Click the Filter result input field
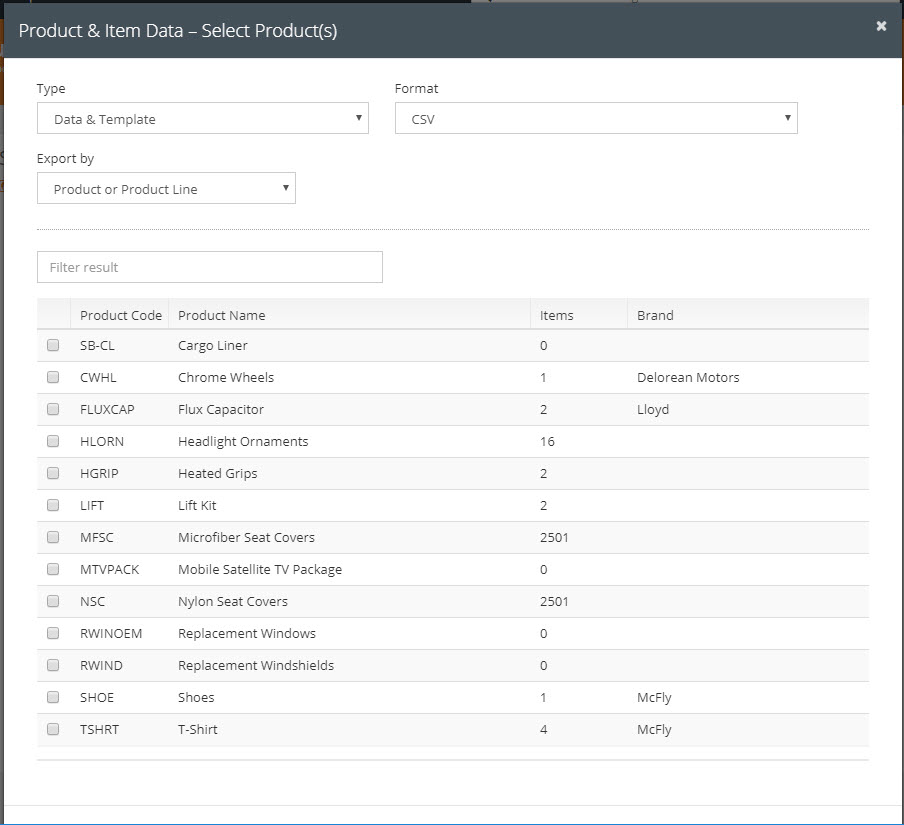904x825 pixels. pyautogui.click(x=210, y=267)
